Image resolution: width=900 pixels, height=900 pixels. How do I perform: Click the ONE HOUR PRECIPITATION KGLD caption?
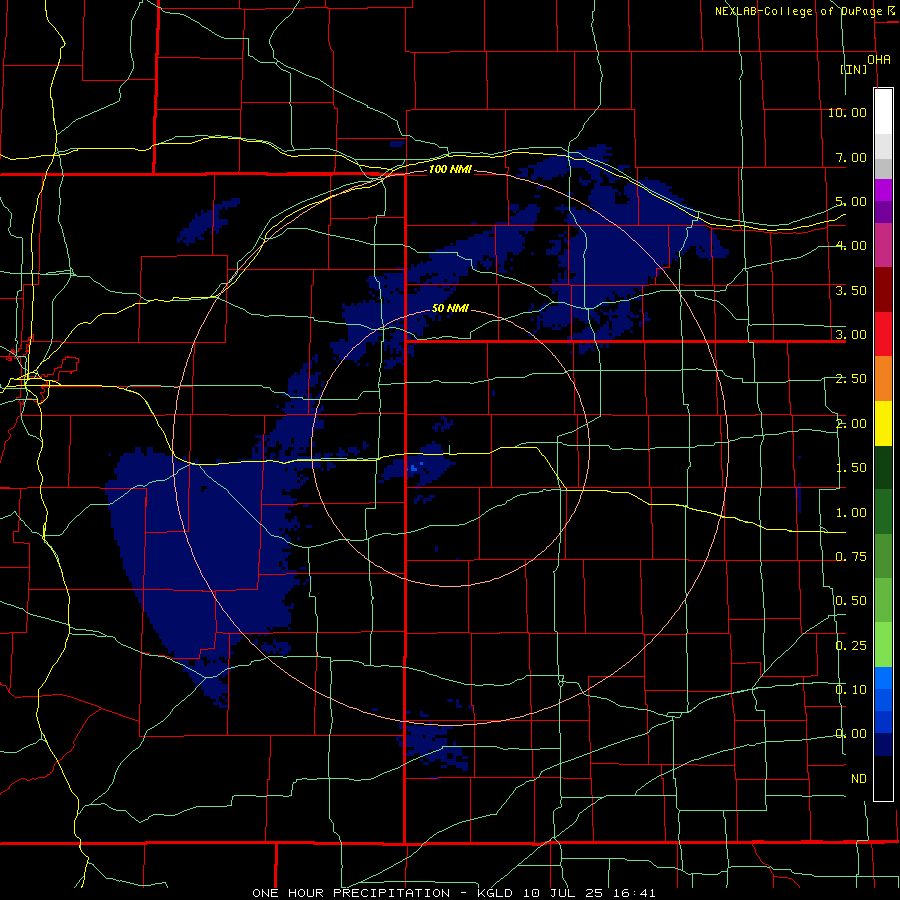pyautogui.click(x=453, y=893)
